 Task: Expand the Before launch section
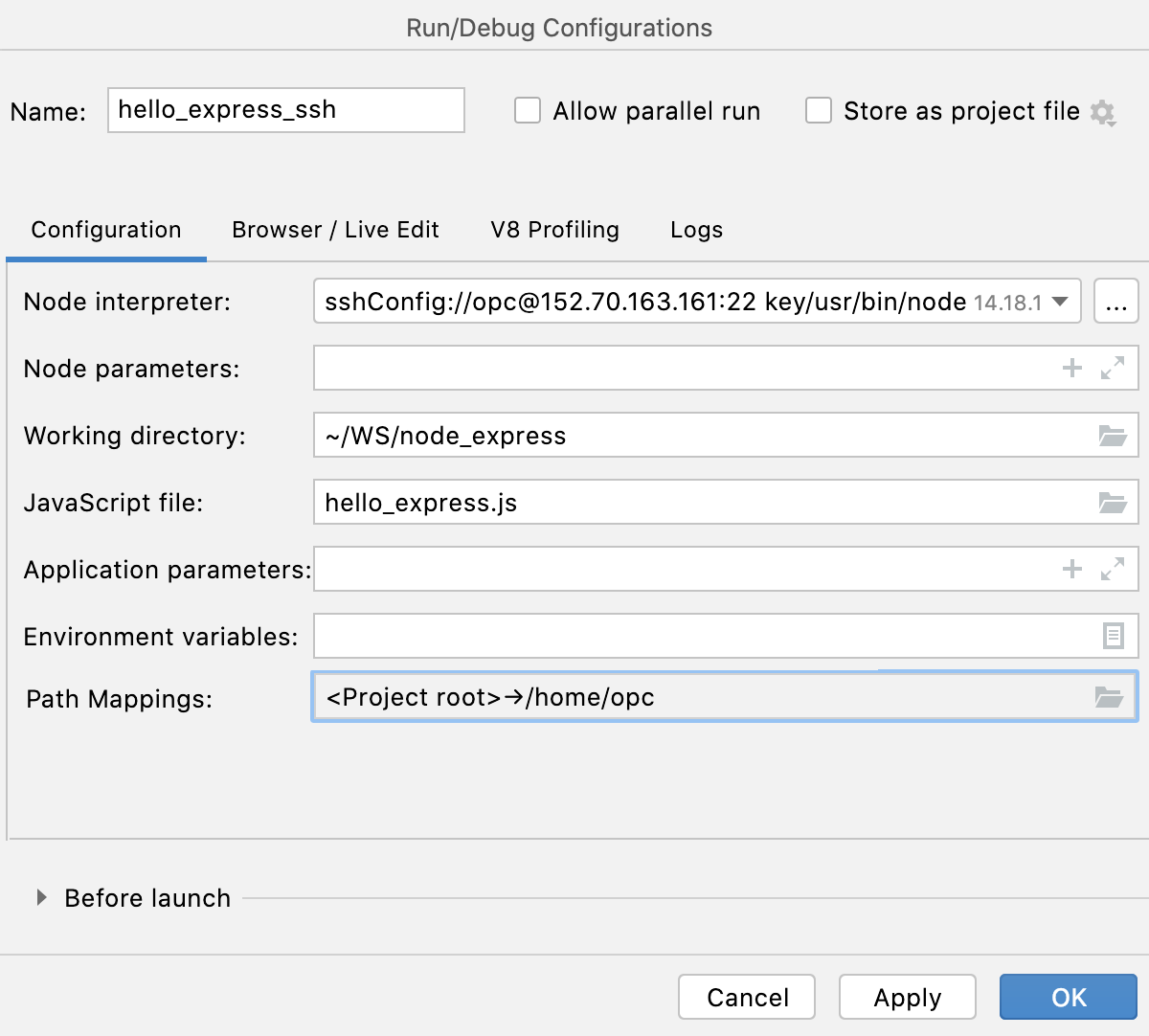coord(40,897)
